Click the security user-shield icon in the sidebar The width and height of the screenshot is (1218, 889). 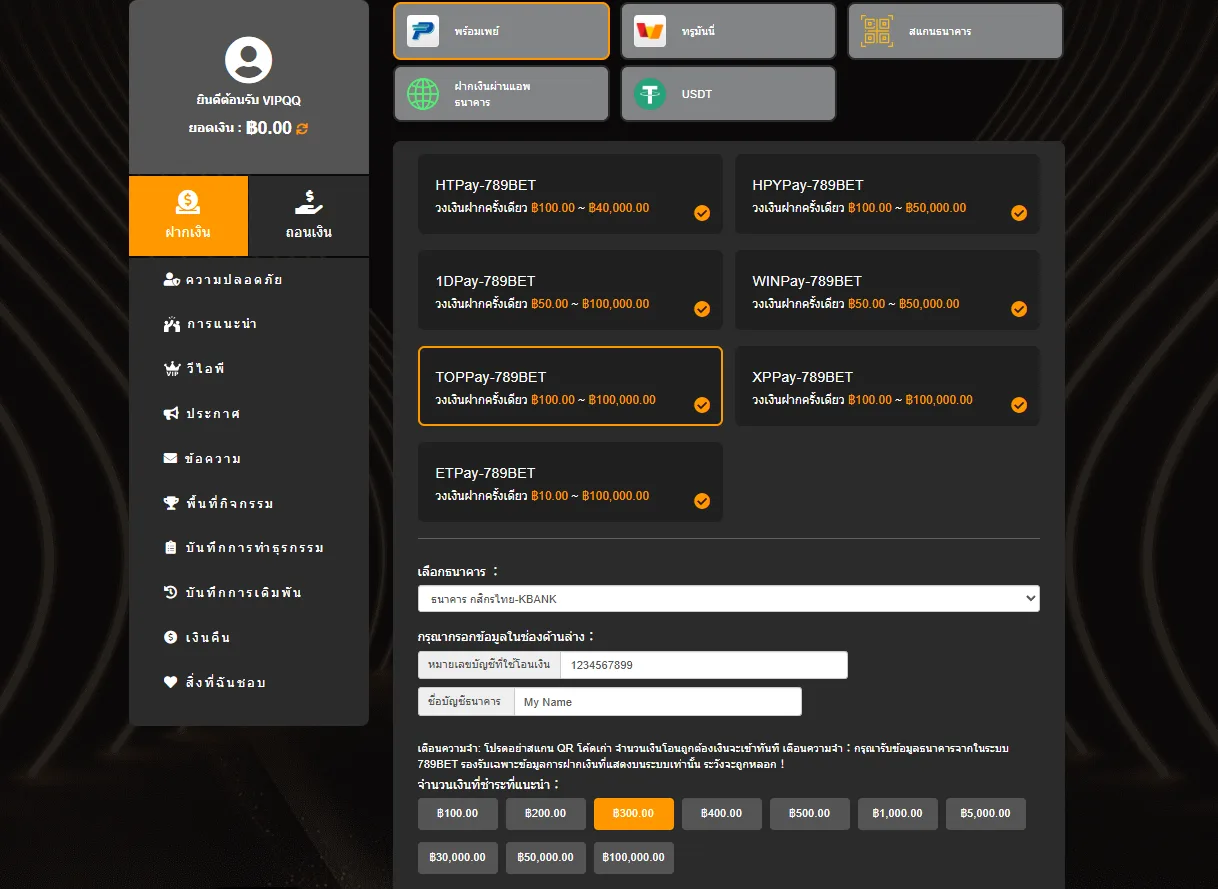point(171,279)
